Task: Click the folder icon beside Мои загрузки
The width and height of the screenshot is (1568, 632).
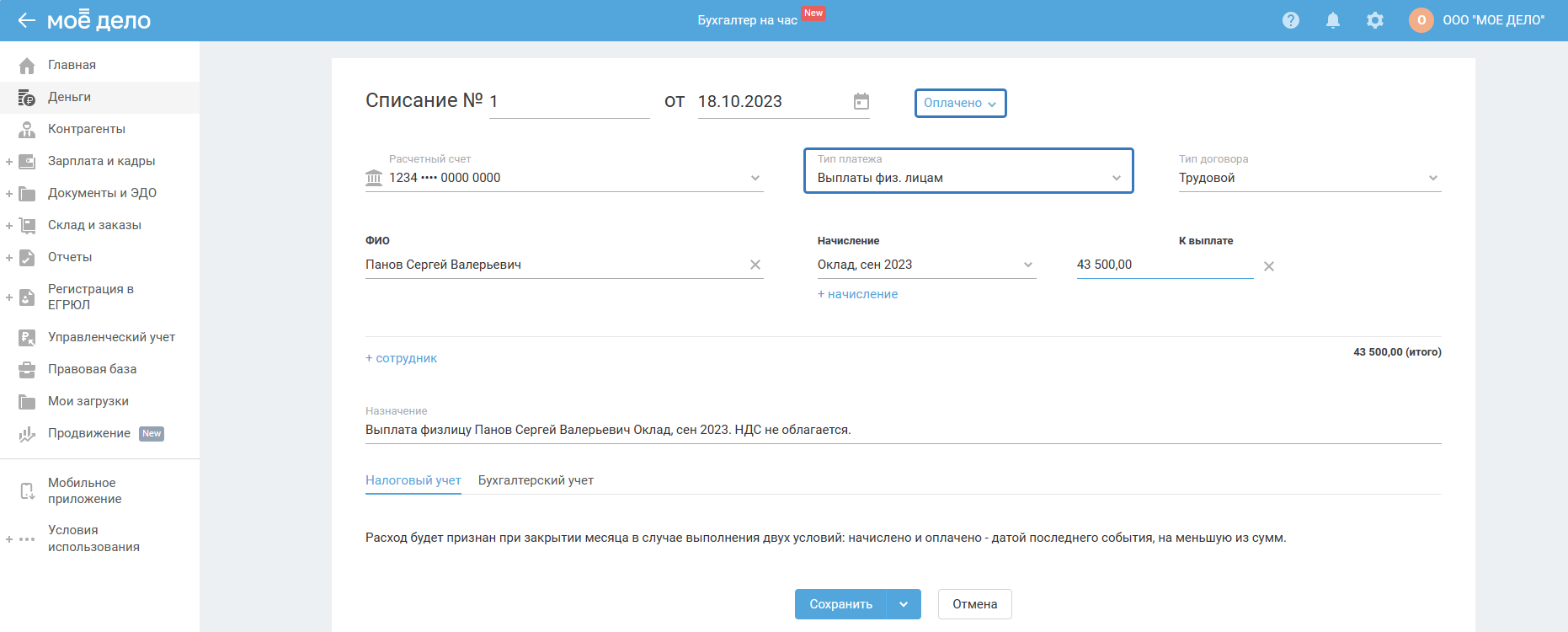Action: coord(27,401)
